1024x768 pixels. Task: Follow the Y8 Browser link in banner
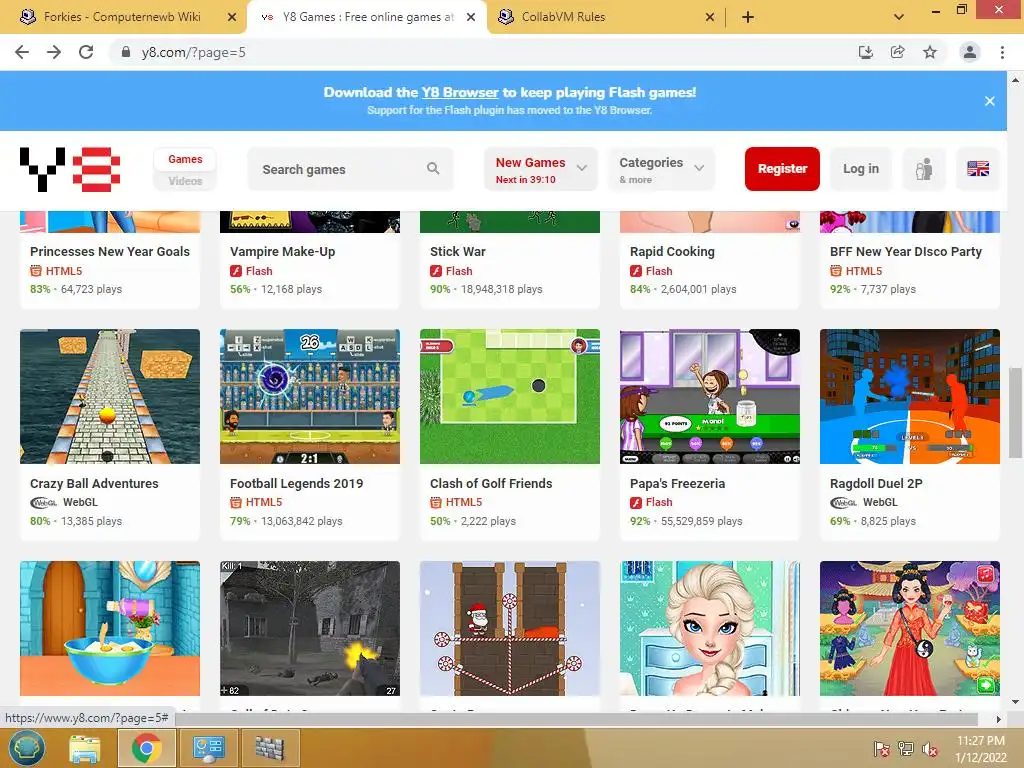coord(460,93)
